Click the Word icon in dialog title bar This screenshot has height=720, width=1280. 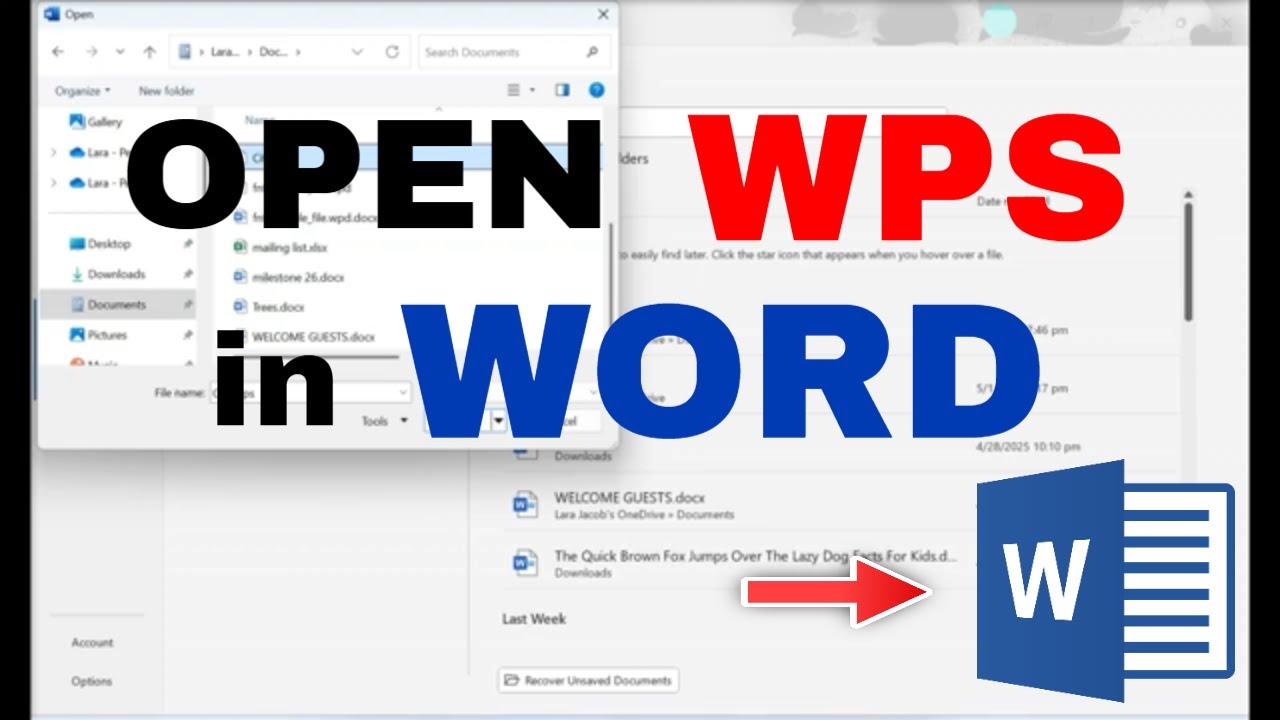(52, 14)
